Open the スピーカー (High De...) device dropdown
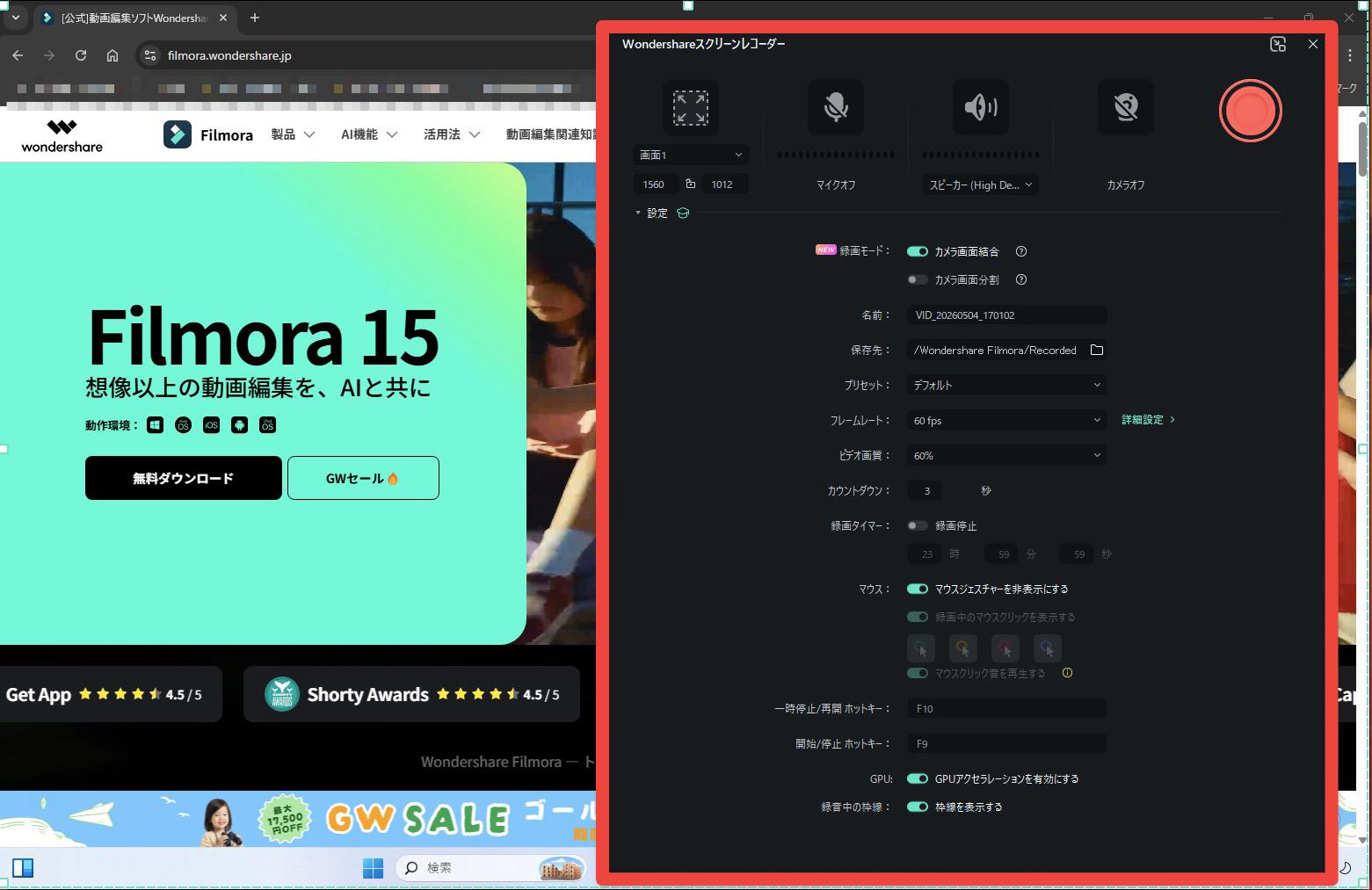Viewport: 1372px width, 890px height. pyautogui.click(x=981, y=185)
